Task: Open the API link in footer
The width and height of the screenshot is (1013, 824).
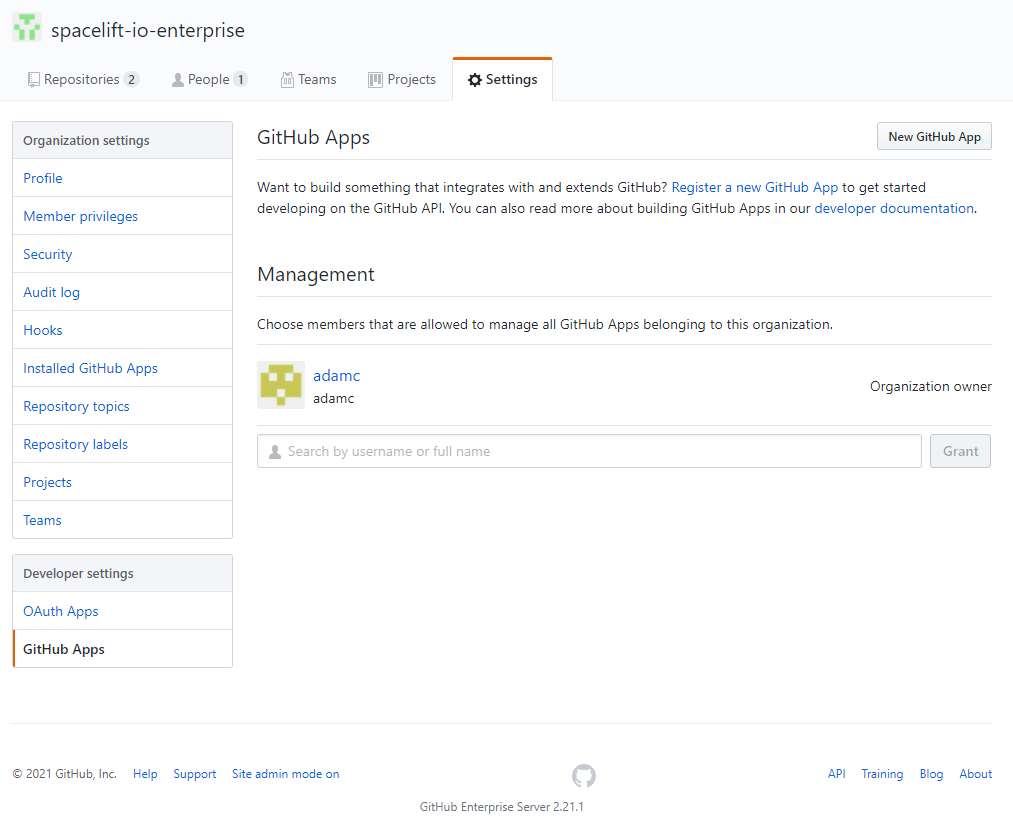Action: tap(836, 774)
